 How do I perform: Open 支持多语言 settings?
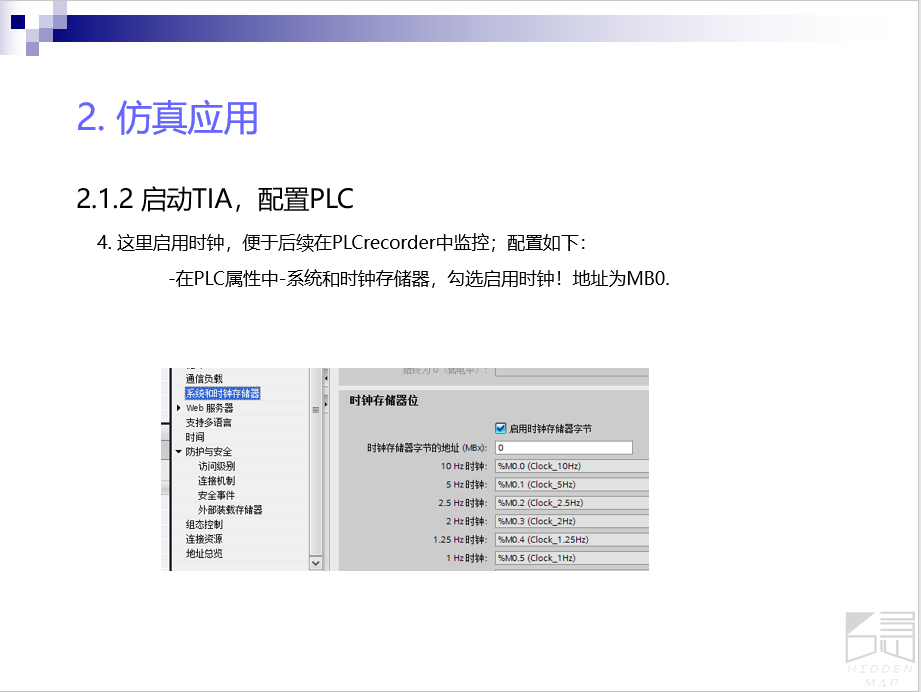[x=208, y=422]
